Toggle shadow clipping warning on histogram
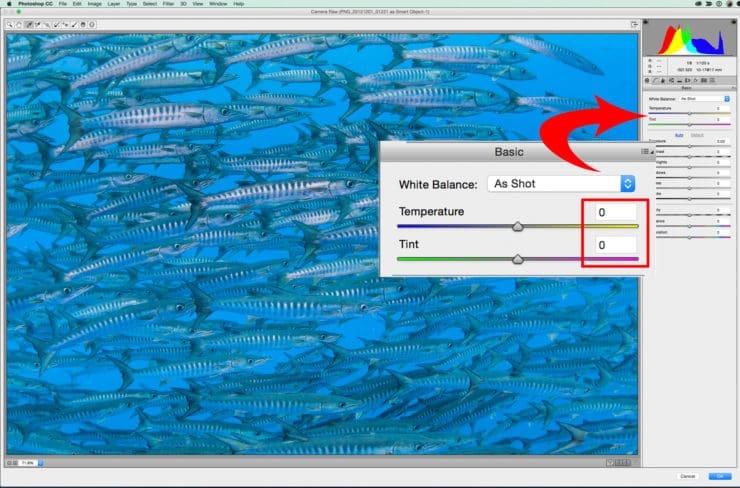Viewport: 740px width, 488px height. tap(646, 22)
